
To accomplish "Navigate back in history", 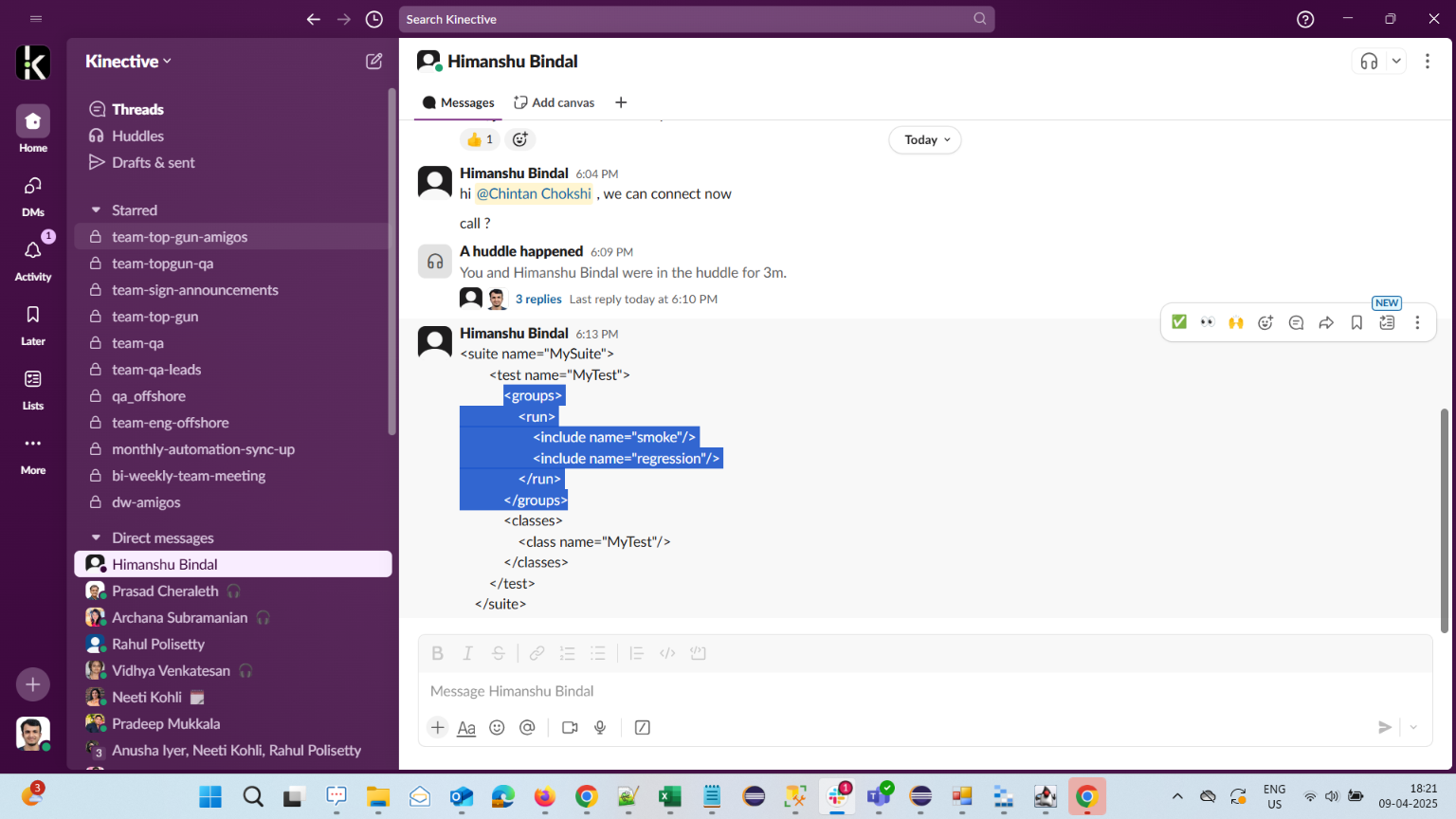I will pyautogui.click(x=313, y=19).
